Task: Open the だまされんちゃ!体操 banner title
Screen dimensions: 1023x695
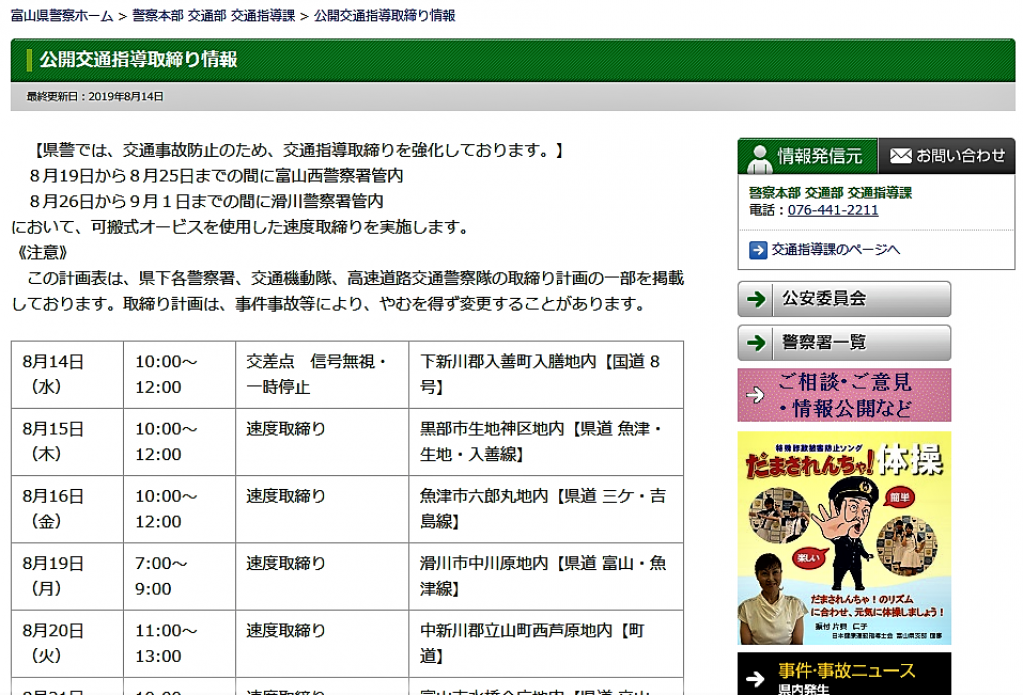Action: pos(845,461)
